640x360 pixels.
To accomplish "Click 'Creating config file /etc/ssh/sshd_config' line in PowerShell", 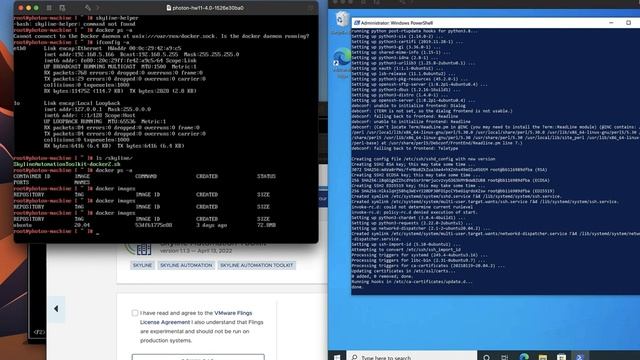I will (x=423, y=159).
